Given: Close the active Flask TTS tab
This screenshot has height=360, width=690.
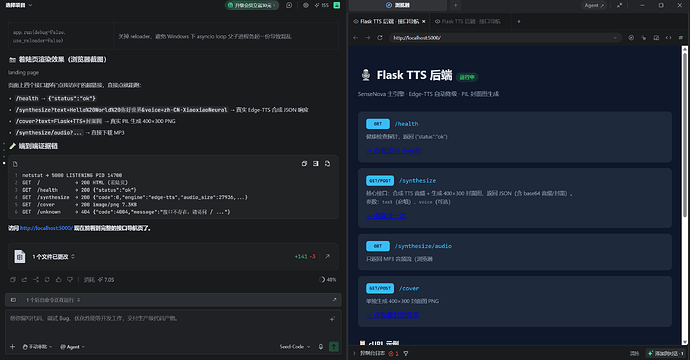Looking at the screenshot, I should tap(424, 21).
